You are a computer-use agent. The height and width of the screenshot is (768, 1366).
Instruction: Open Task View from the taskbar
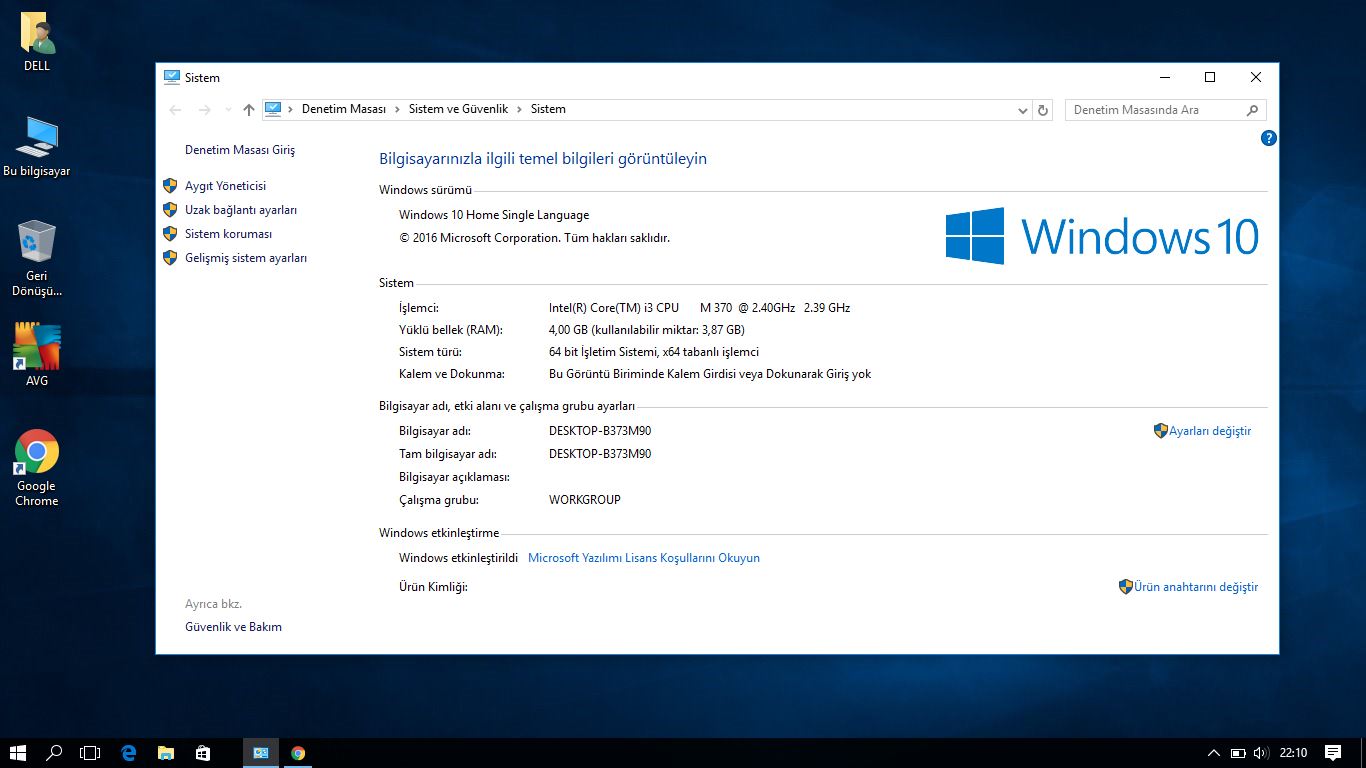pyautogui.click(x=91, y=753)
